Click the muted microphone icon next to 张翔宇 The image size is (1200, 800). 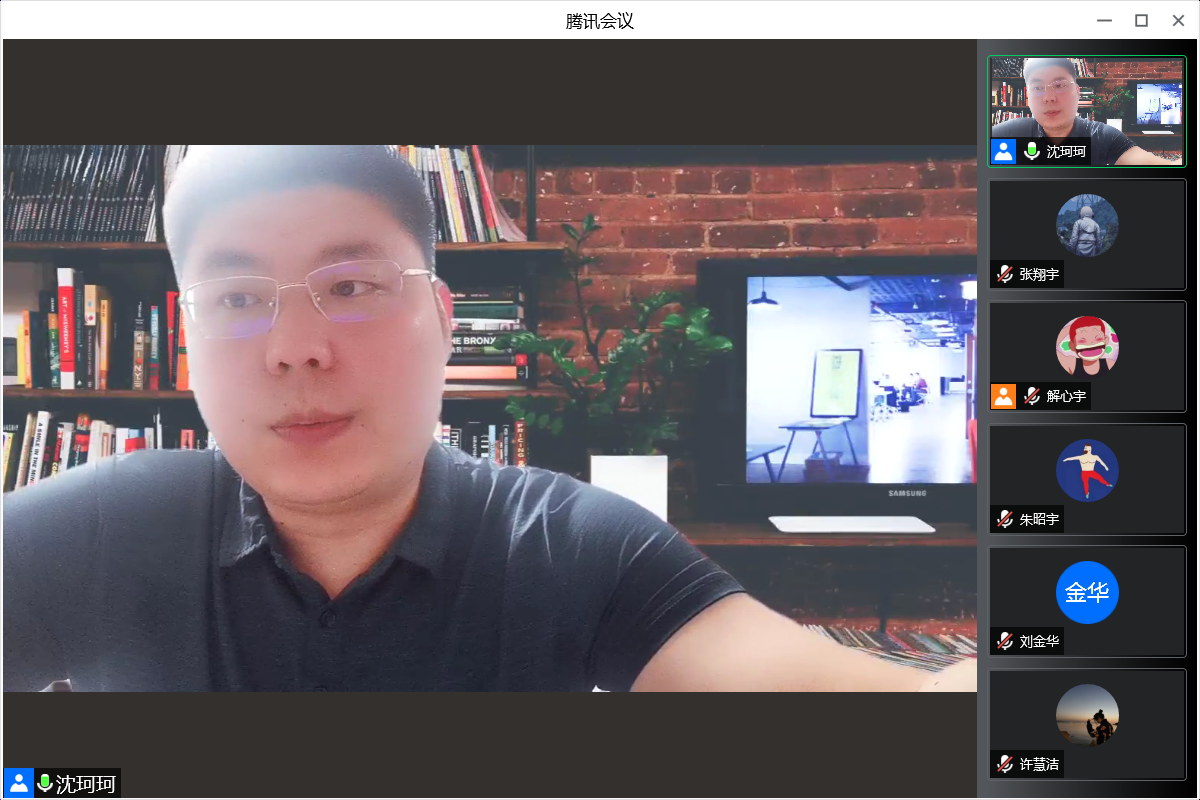[1005, 274]
